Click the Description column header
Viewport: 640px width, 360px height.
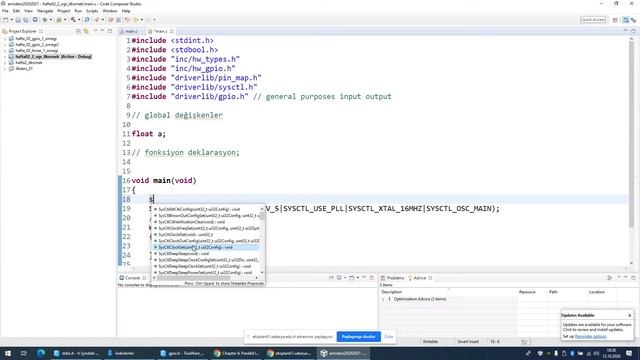449,292
